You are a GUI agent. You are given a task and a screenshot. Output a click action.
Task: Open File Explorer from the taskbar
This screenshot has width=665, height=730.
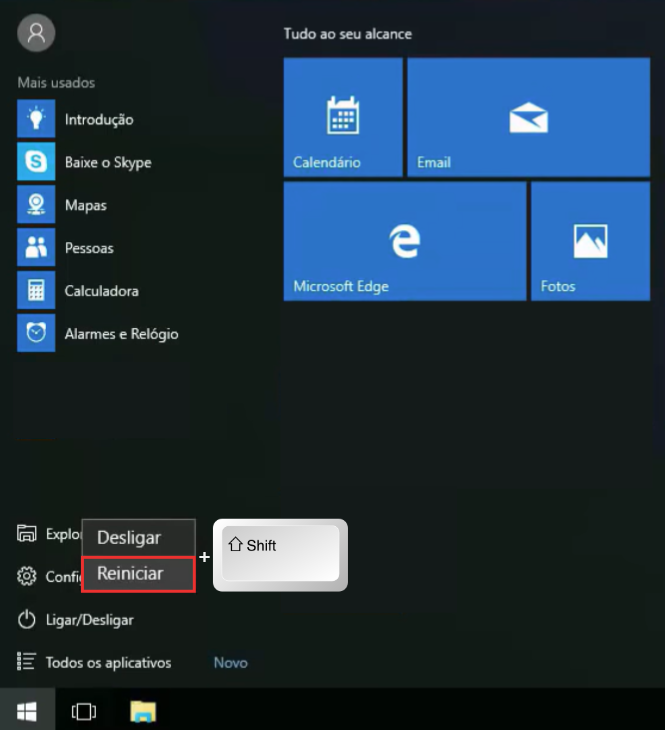[x=144, y=711]
